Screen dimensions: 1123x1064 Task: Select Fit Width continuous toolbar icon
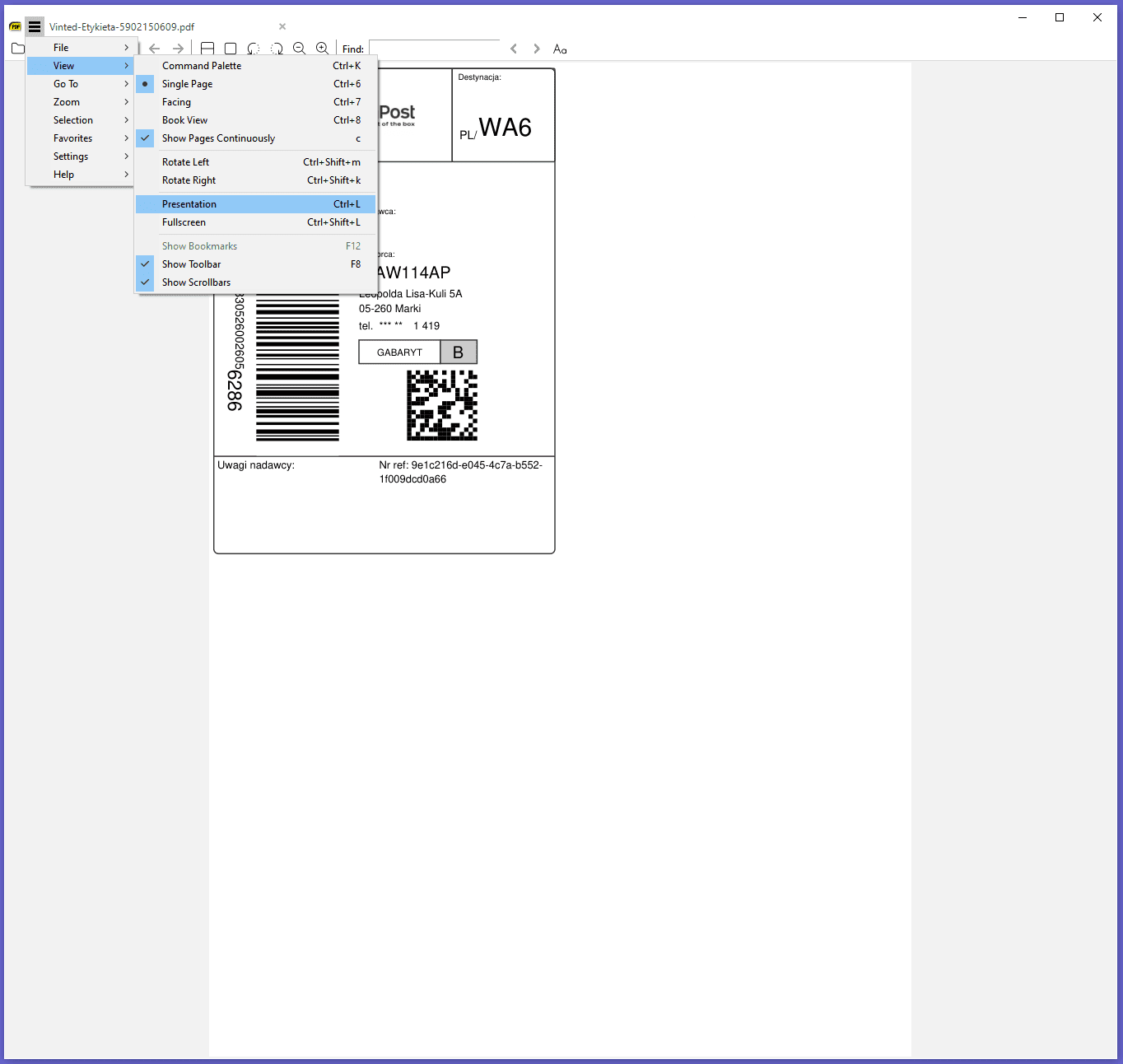click(207, 49)
